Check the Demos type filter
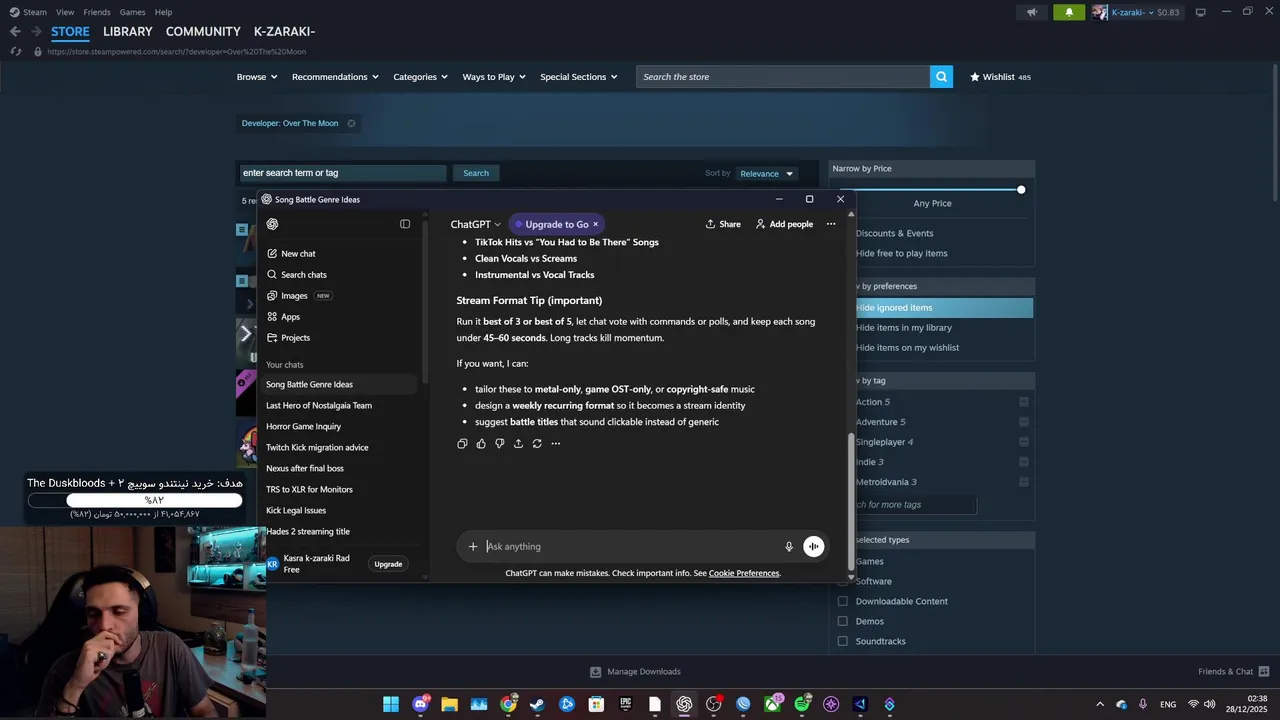 tap(842, 621)
